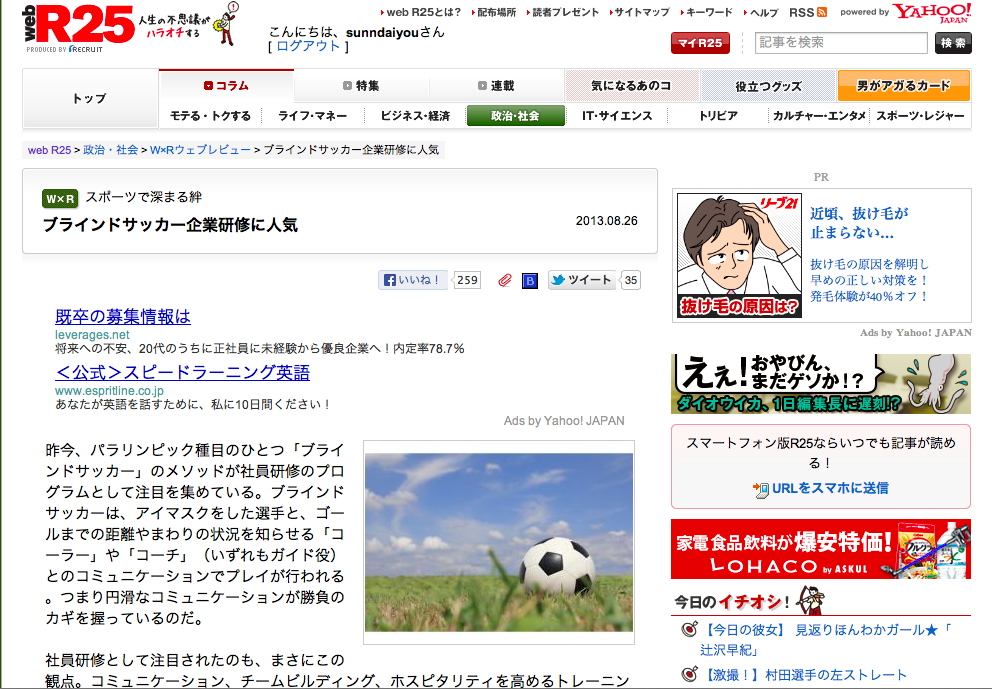Screen dimensions: 992x689
Task: Select the コラム tab
Action: 226,85
